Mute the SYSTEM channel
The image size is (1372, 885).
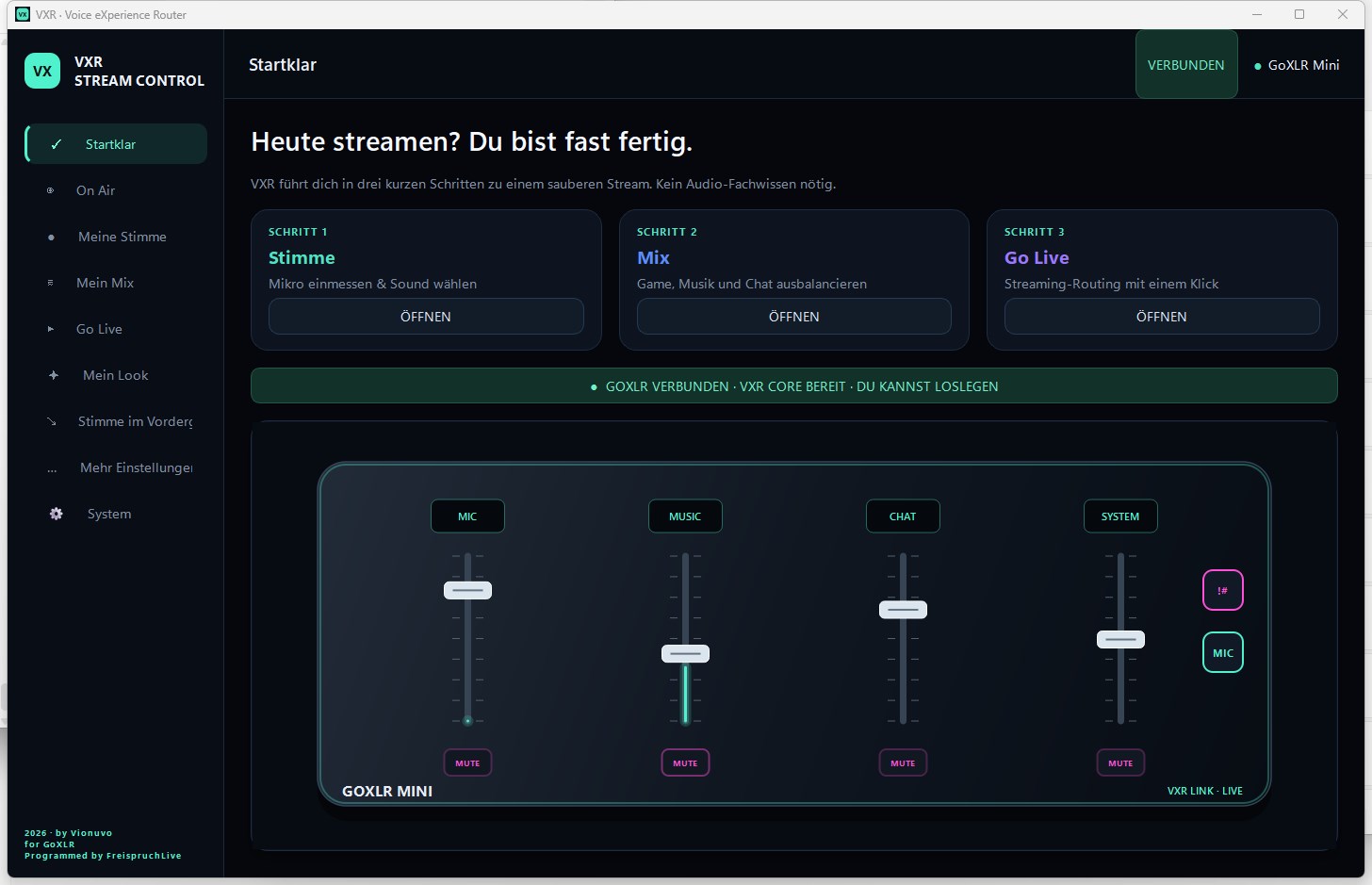click(1120, 763)
